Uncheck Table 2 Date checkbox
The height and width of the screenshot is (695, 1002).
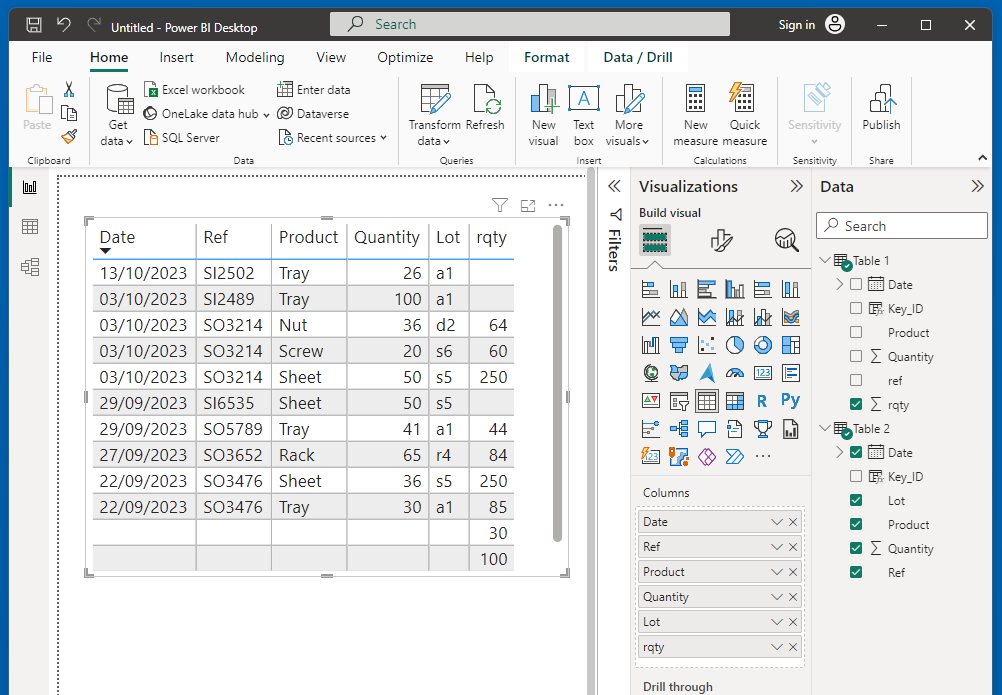856,452
